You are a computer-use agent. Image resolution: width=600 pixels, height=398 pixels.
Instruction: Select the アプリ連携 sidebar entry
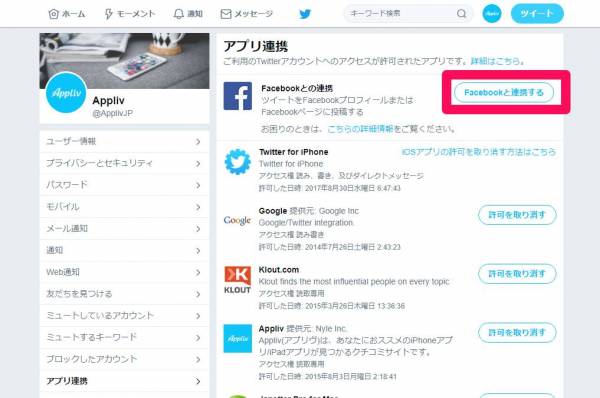coord(124,381)
